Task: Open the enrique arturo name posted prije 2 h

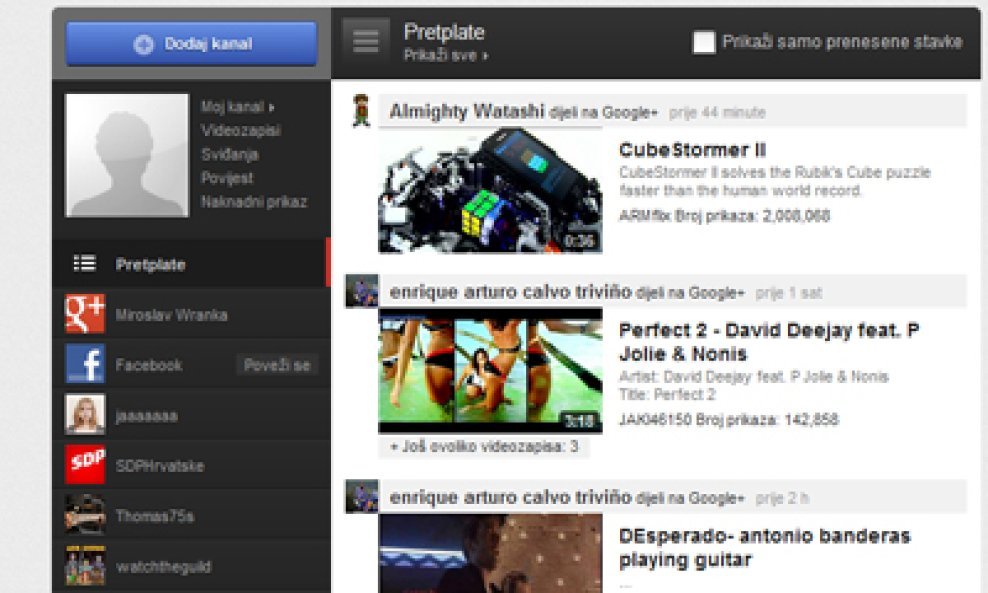Action: point(510,498)
